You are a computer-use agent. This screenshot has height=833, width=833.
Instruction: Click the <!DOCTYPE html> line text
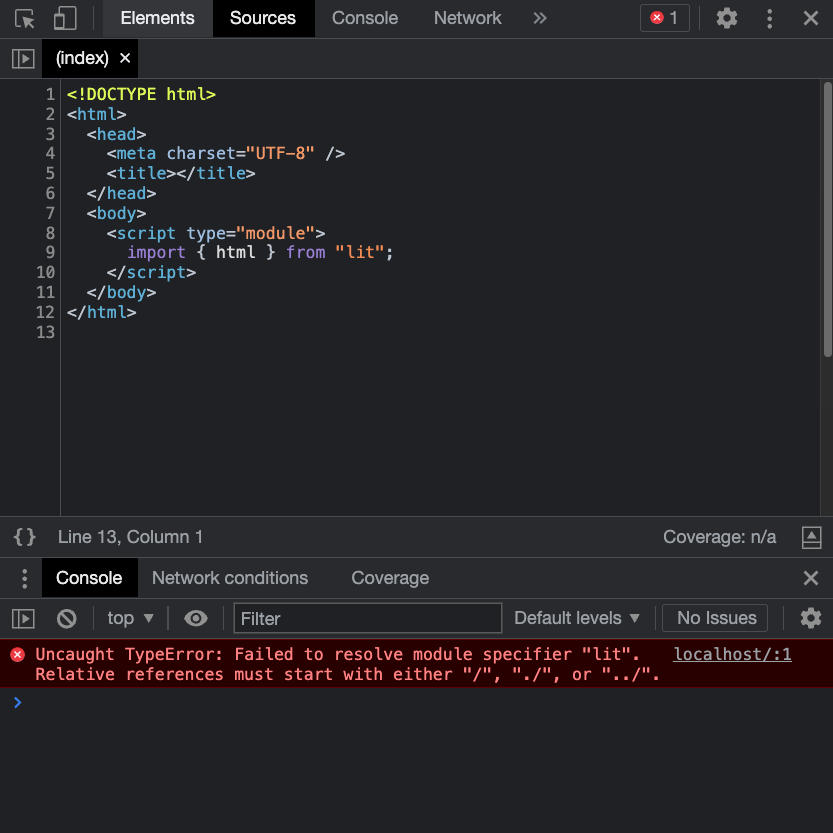pyautogui.click(x=141, y=94)
